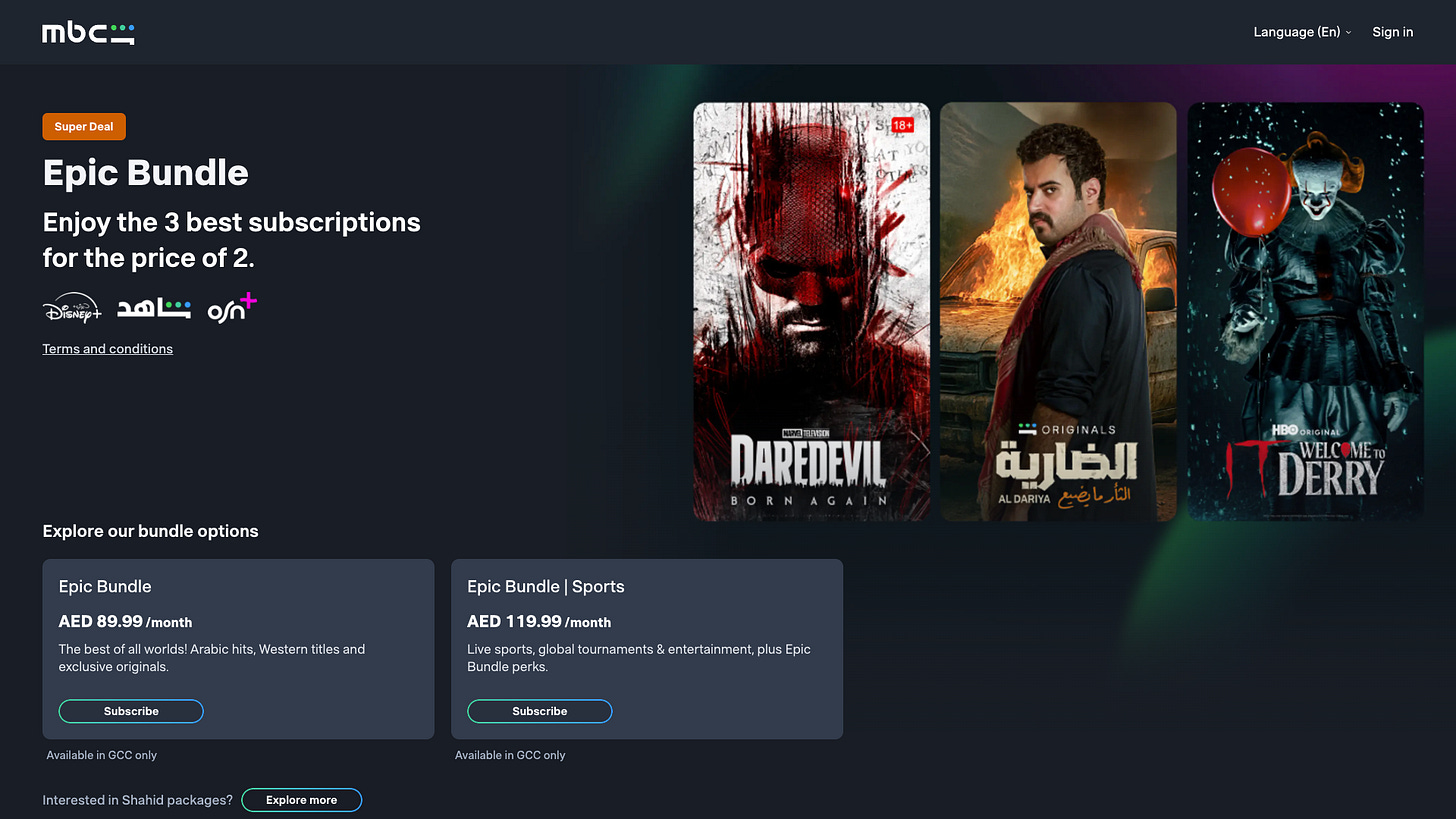Image resolution: width=1456 pixels, height=819 pixels.
Task: Open the Terms and conditions link
Action: pyautogui.click(x=107, y=349)
